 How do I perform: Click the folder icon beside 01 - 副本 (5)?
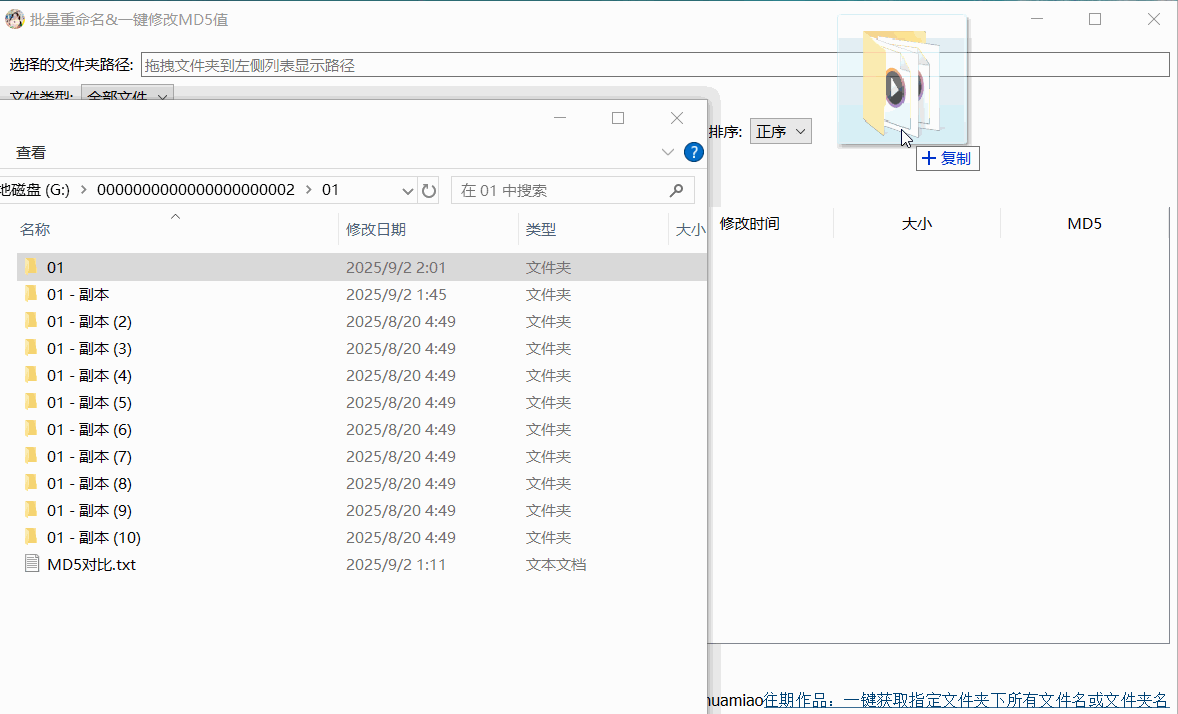31,402
